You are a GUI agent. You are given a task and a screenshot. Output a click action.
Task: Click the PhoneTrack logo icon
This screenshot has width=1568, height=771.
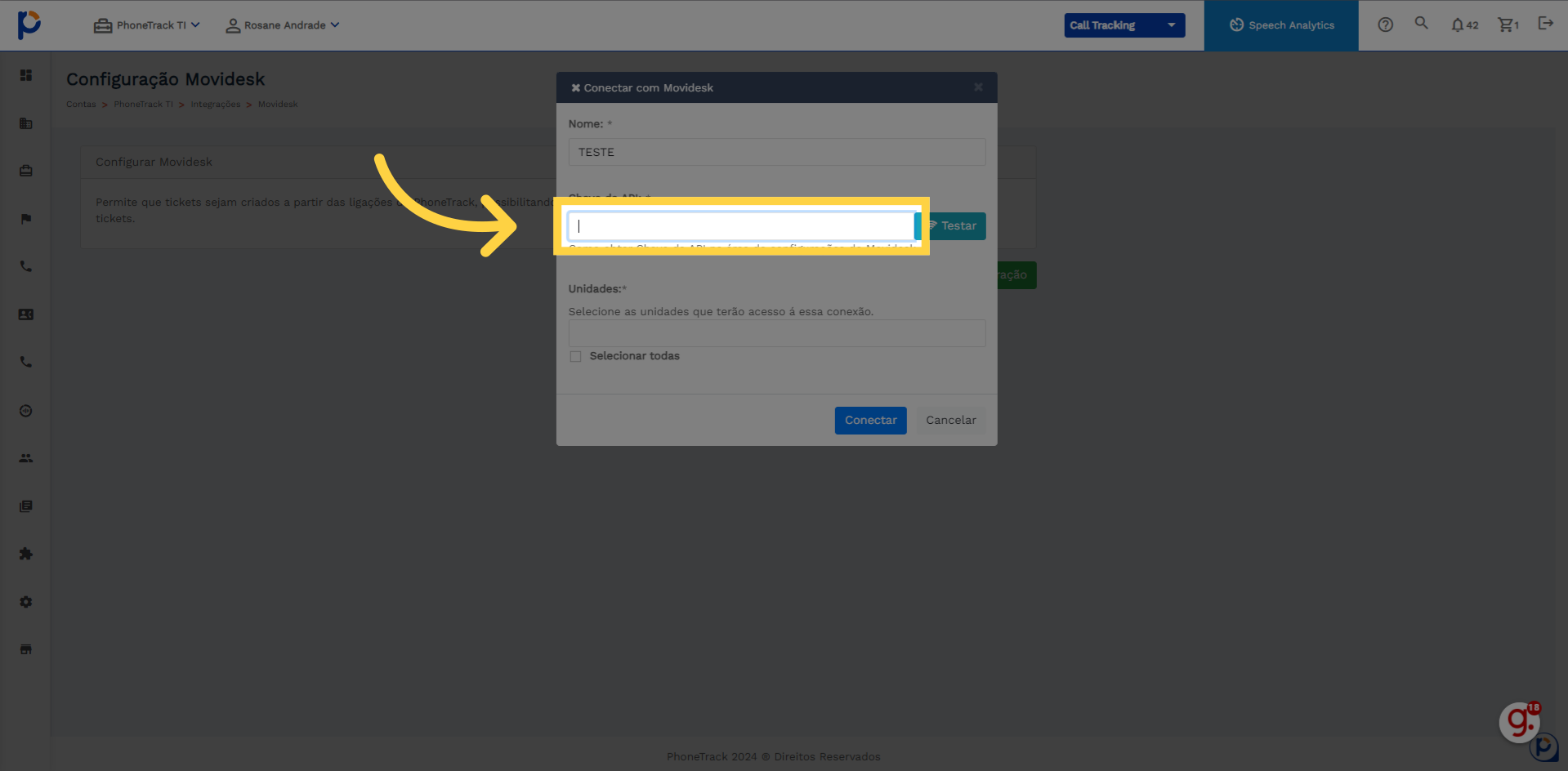click(29, 25)
